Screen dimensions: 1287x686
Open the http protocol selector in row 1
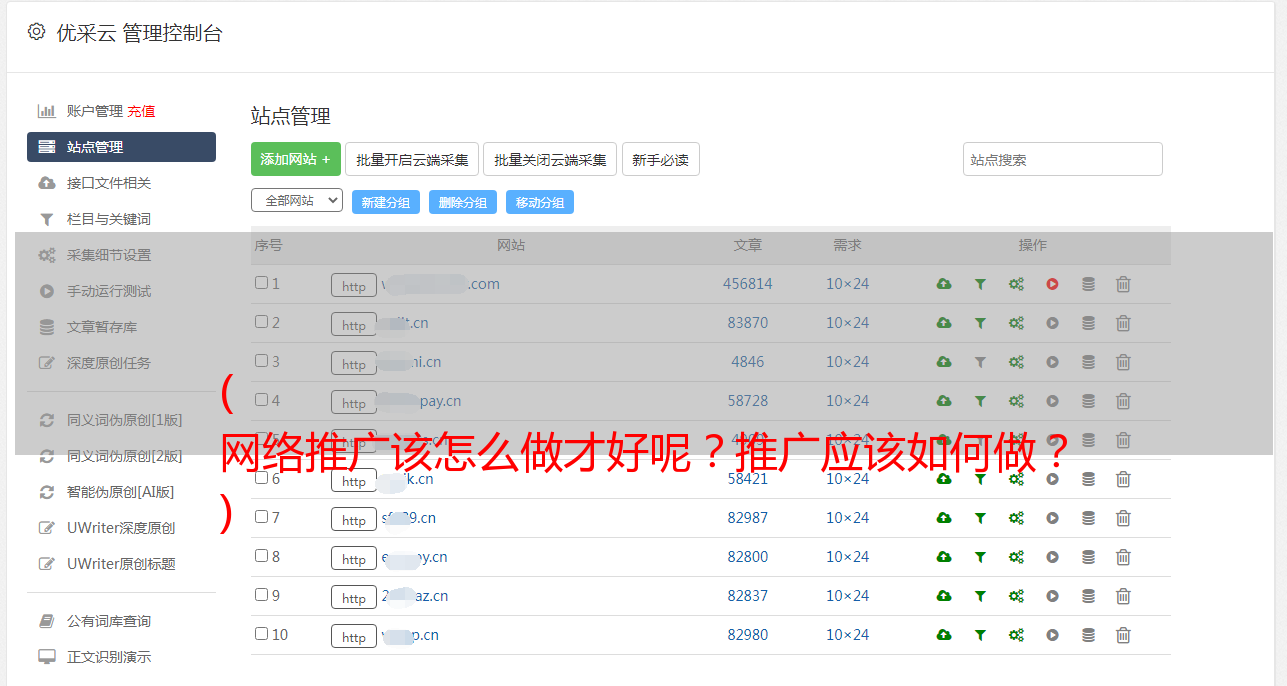(354, 285)
